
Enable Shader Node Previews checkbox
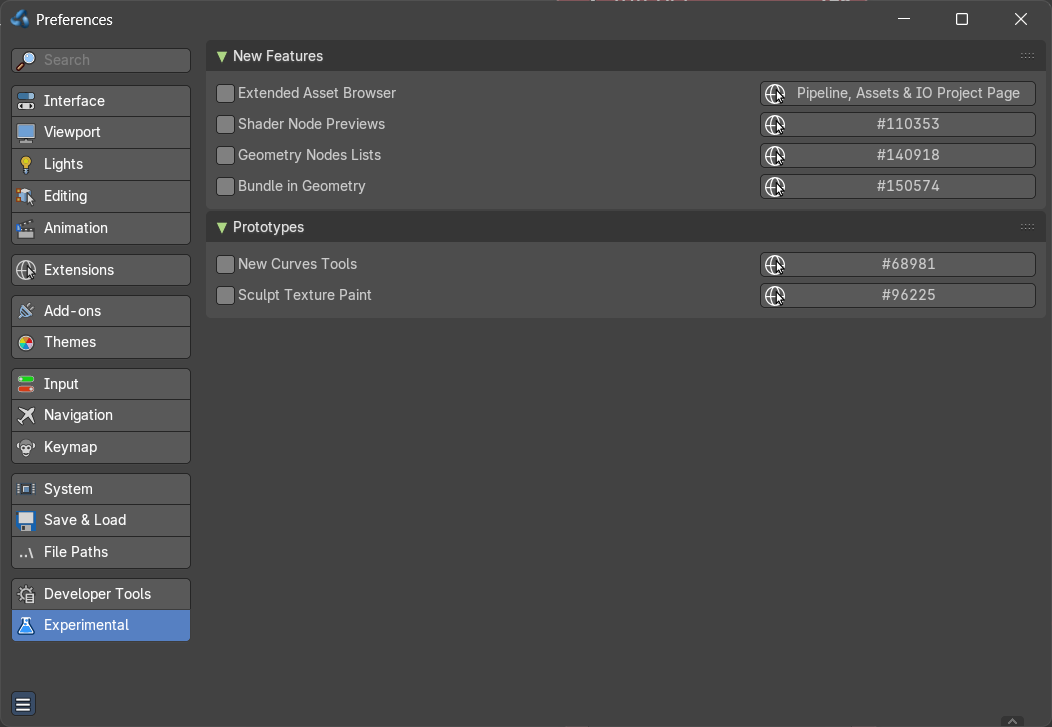click(x=225, y=124)
